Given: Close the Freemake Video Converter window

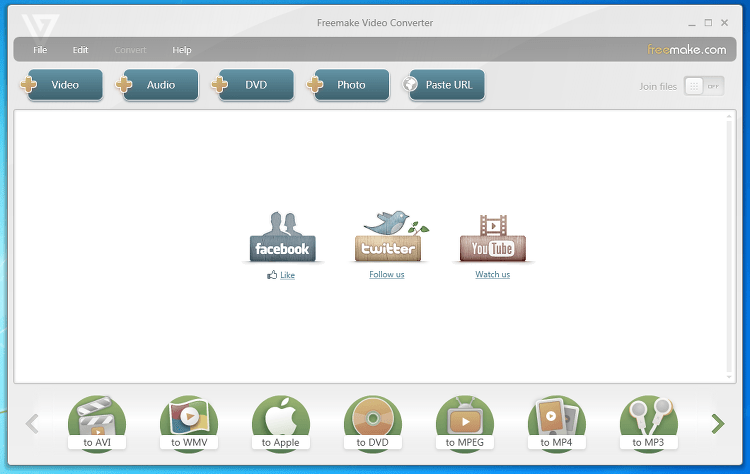Looking at the screenshot, I should click(725, 22).
